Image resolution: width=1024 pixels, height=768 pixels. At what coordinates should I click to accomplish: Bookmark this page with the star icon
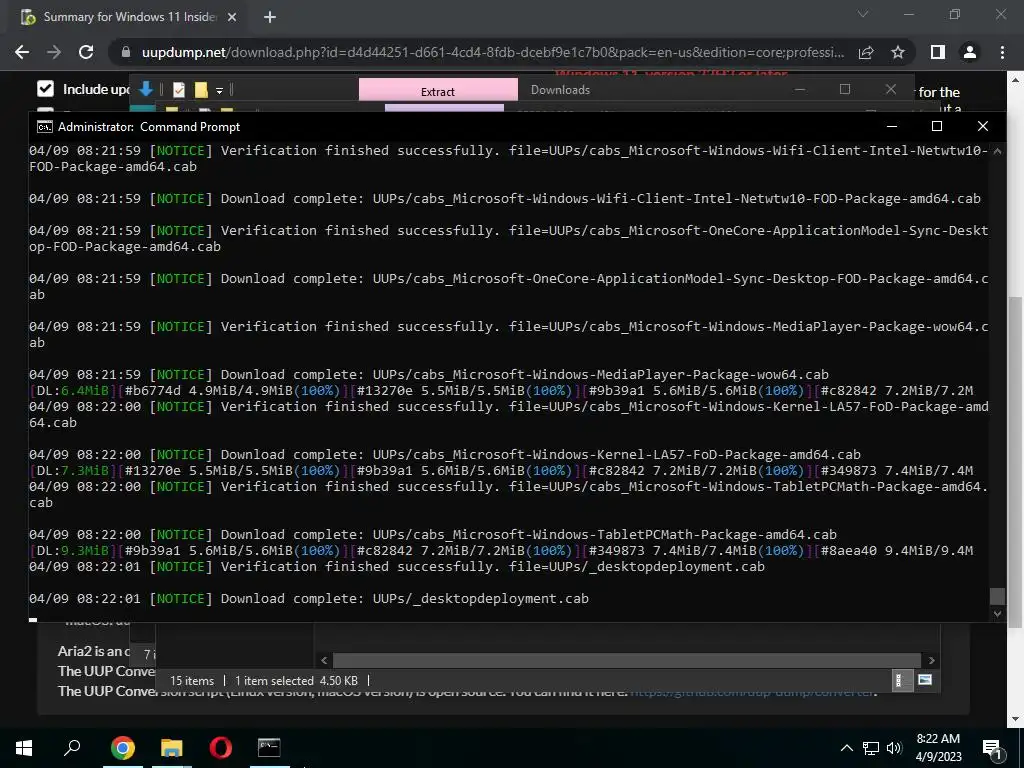898,52
